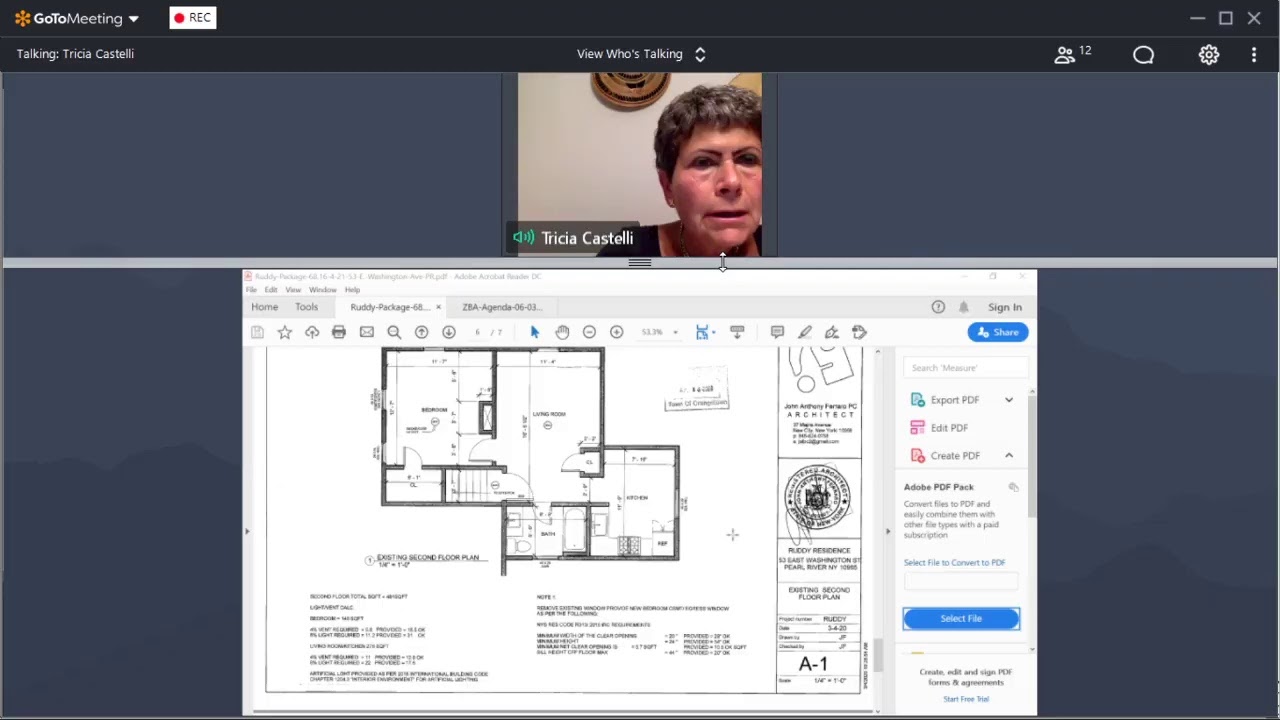
Task: Click the Search 'Measure' tools field
Action: [x=964, y=368]
